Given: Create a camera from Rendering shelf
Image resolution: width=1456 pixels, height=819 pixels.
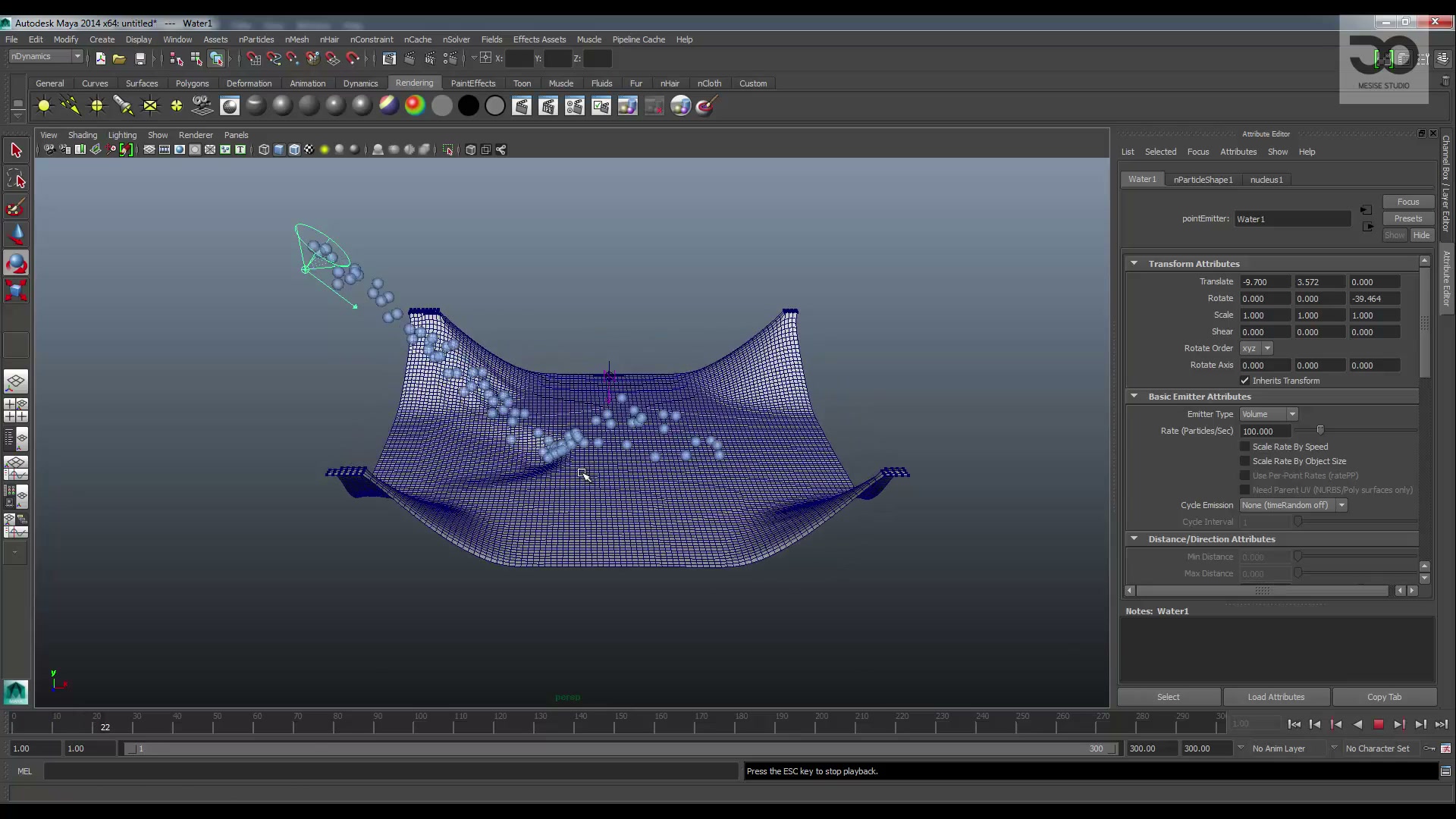Looking at the screenshot, I should point(202,106).
